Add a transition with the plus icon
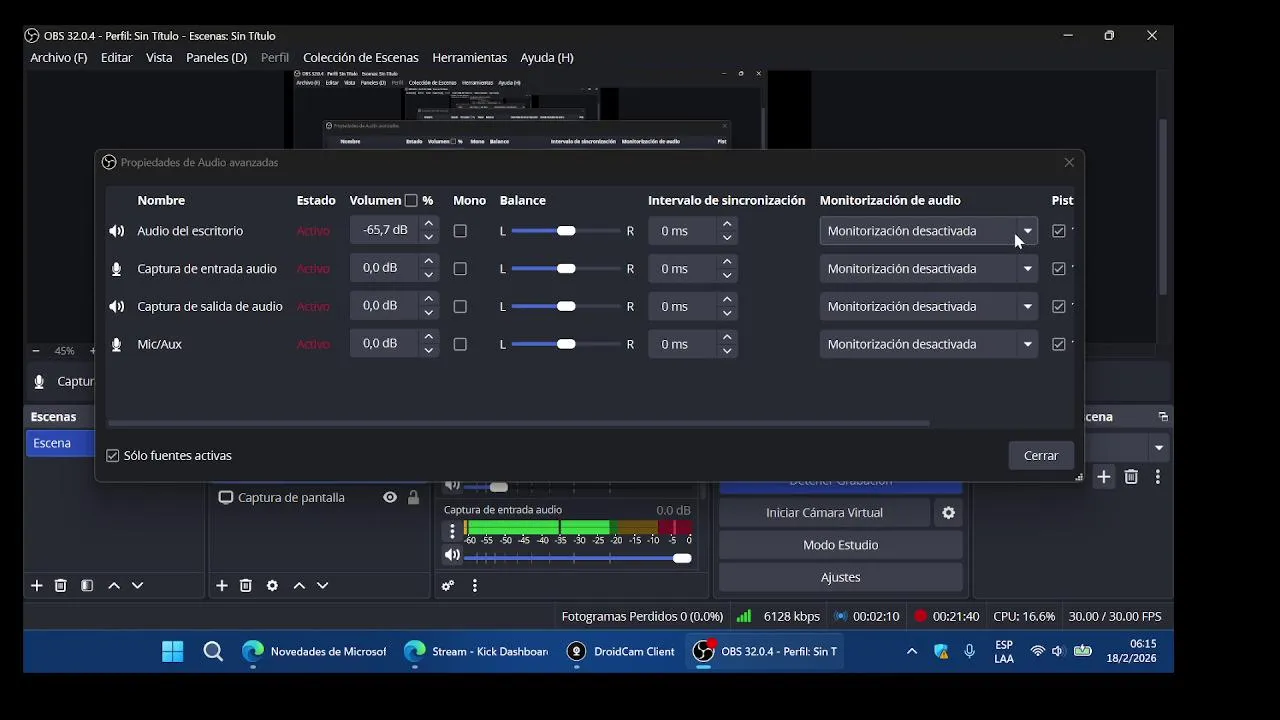 1104,477
